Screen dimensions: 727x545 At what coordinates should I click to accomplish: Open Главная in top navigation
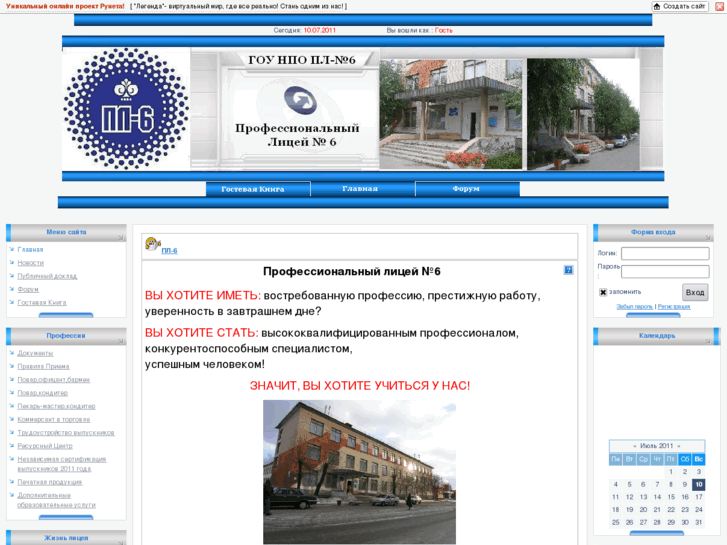363,189
